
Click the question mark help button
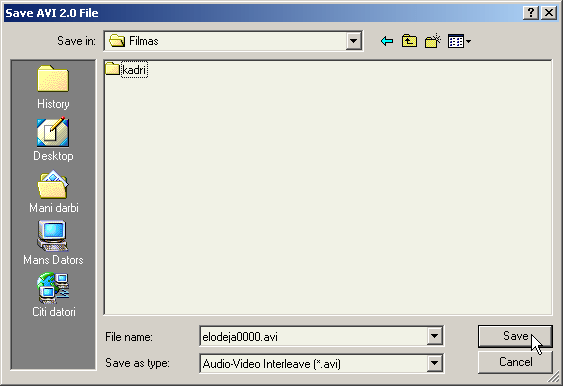(x=531, y=13)
